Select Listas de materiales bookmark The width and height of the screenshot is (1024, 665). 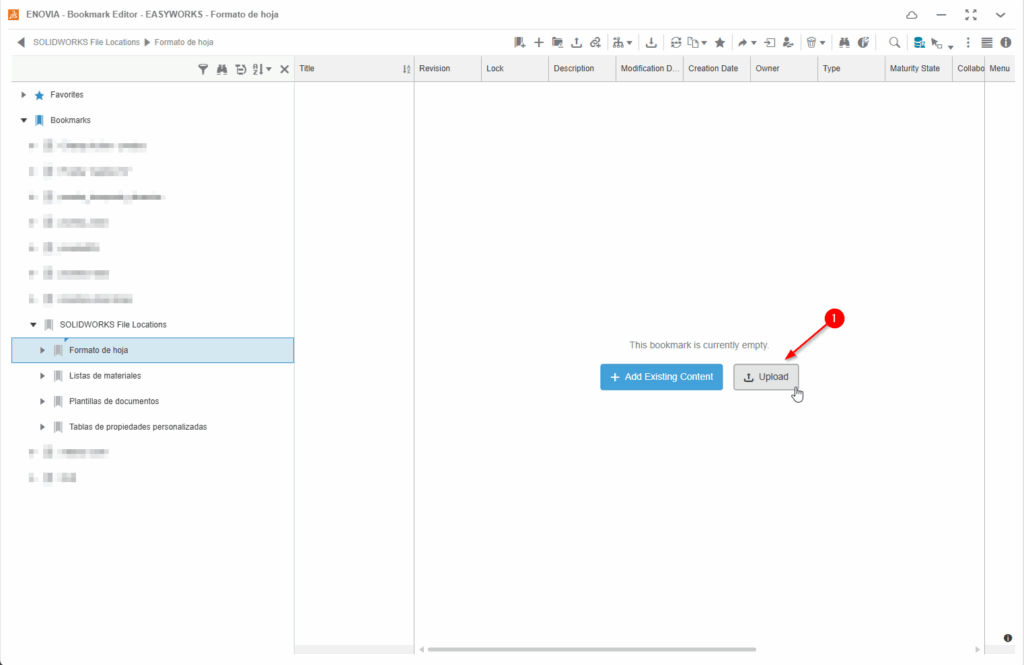(x=105, y=376)
